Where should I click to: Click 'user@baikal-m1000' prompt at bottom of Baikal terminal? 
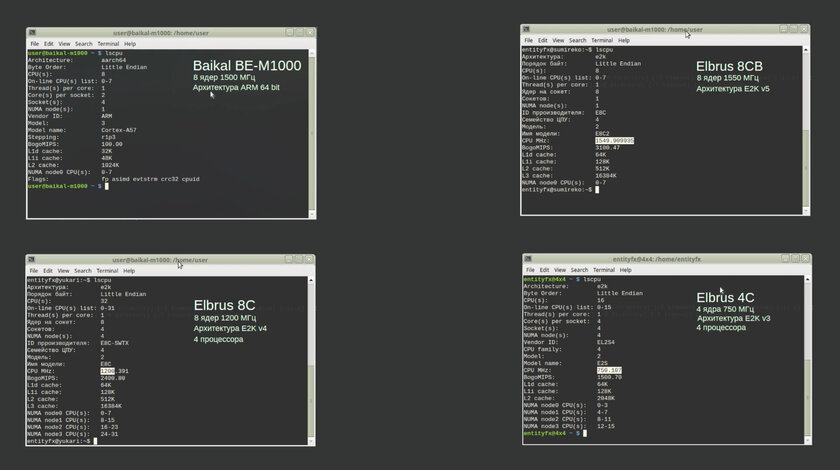tap(57, 186)
